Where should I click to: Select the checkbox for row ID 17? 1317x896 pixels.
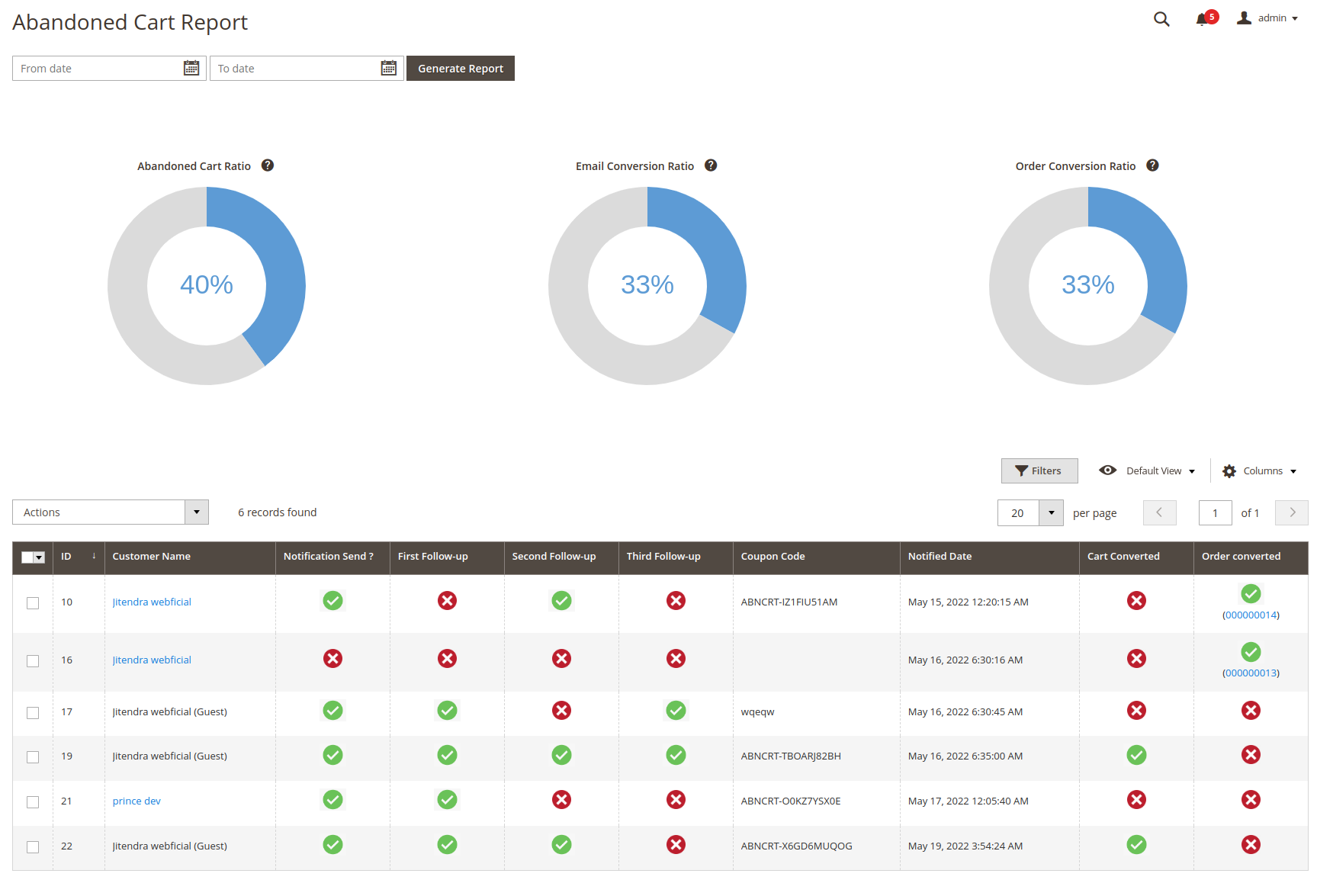coord(33,713)
